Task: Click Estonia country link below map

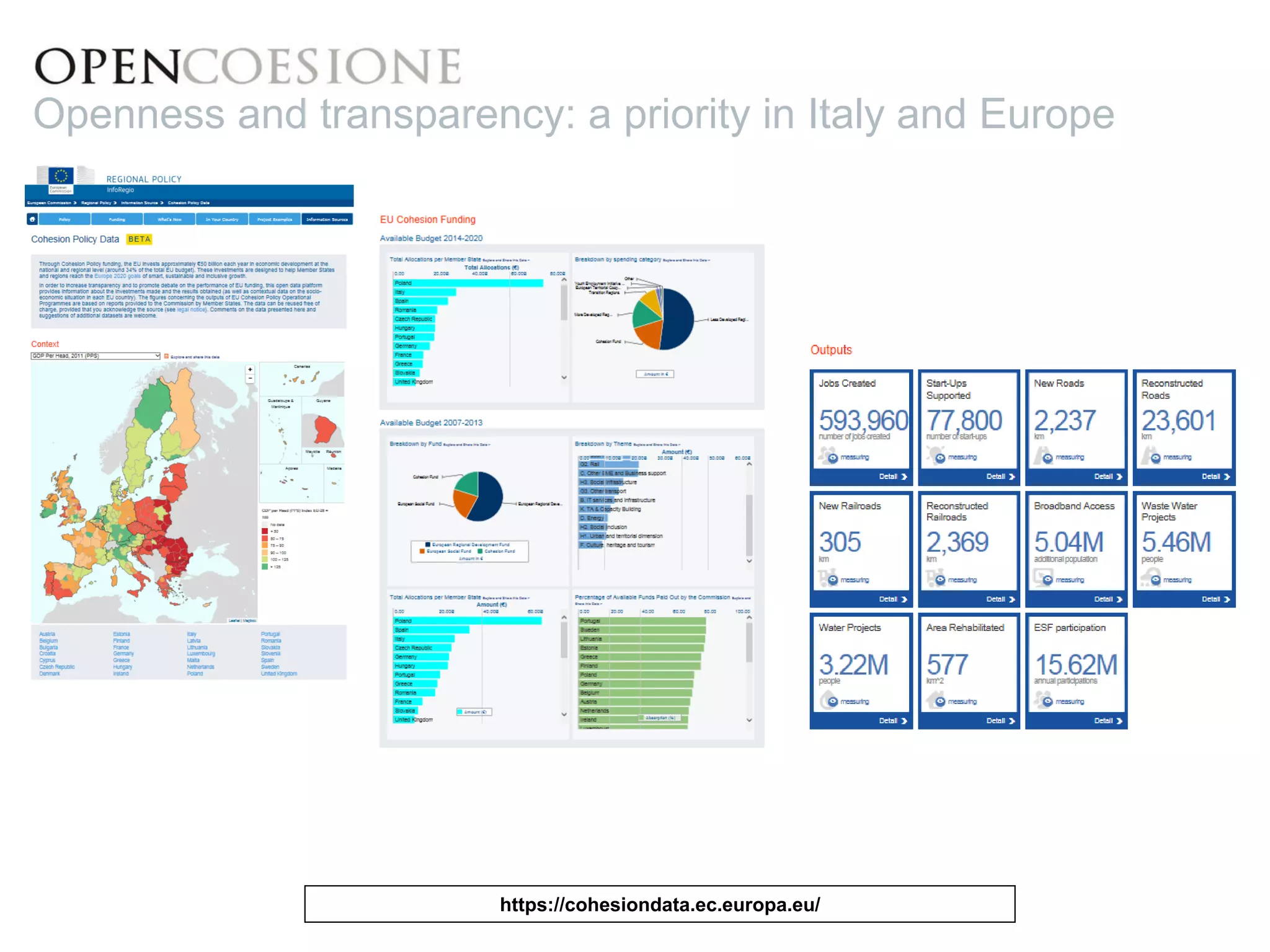Action: pyautogui.click(x=122, y=635)
